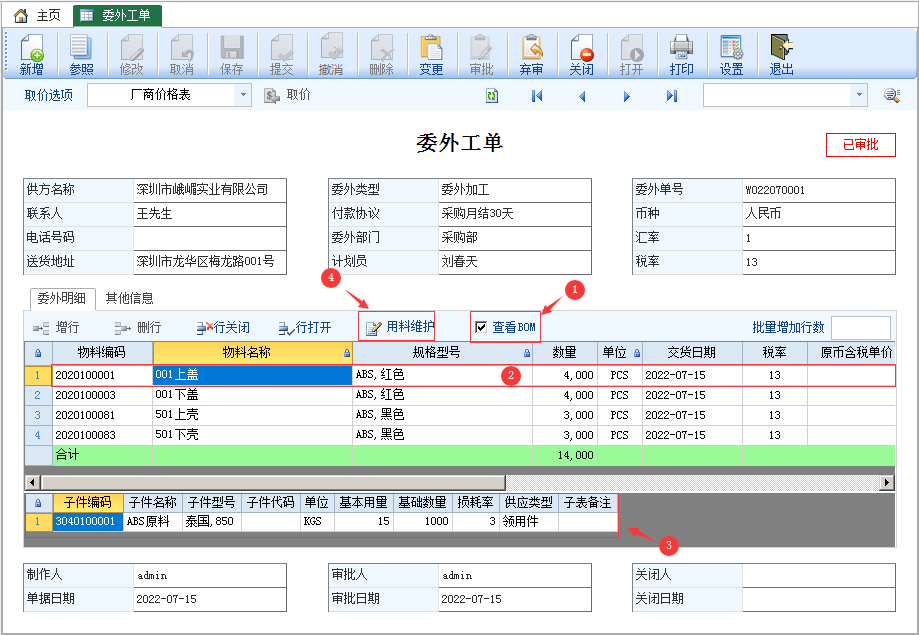Select the cell 2020100003
Screen dimensions: 919x635
pos(102,395)
